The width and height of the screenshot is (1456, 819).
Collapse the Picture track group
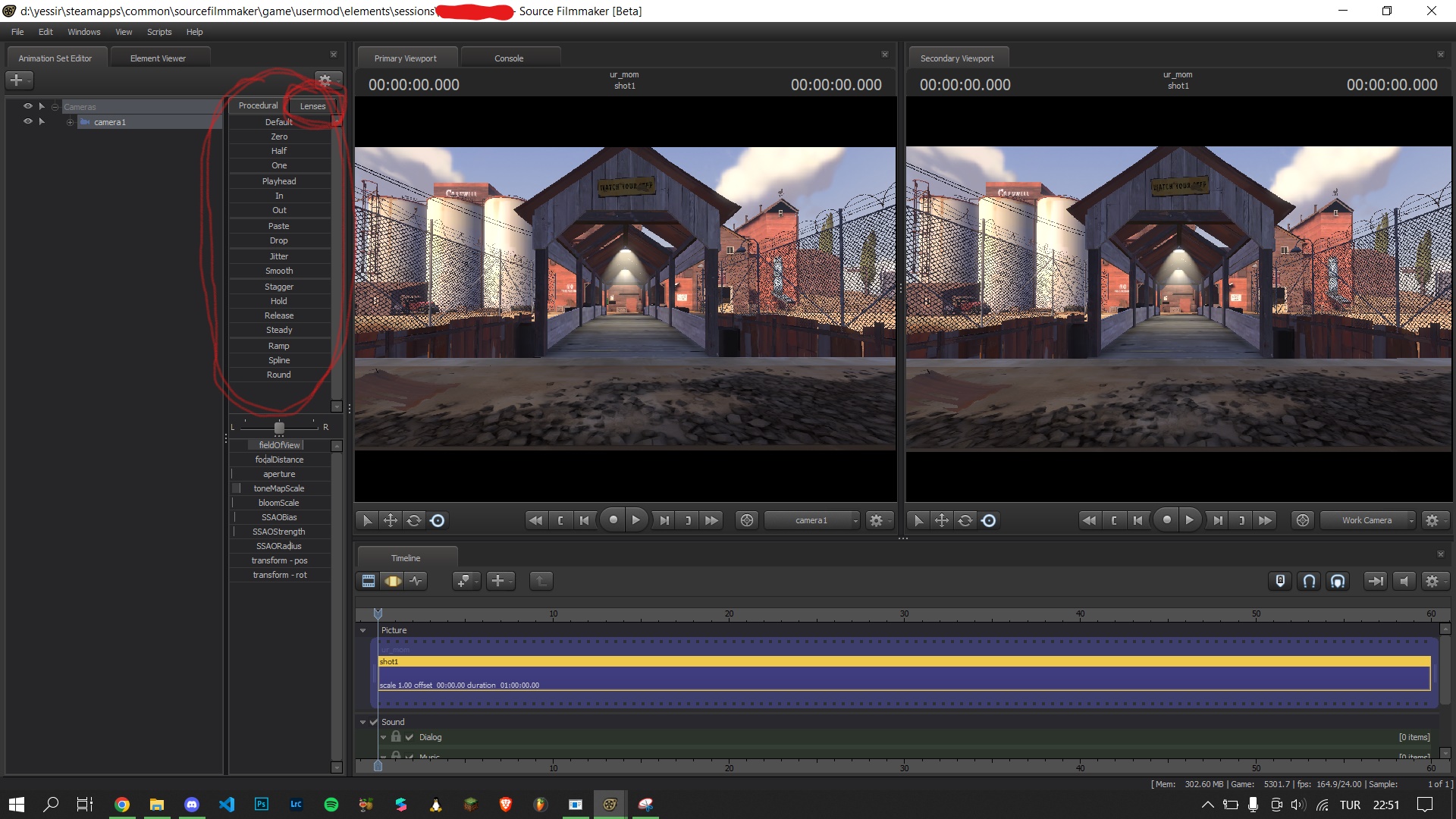tap(362, 630)
